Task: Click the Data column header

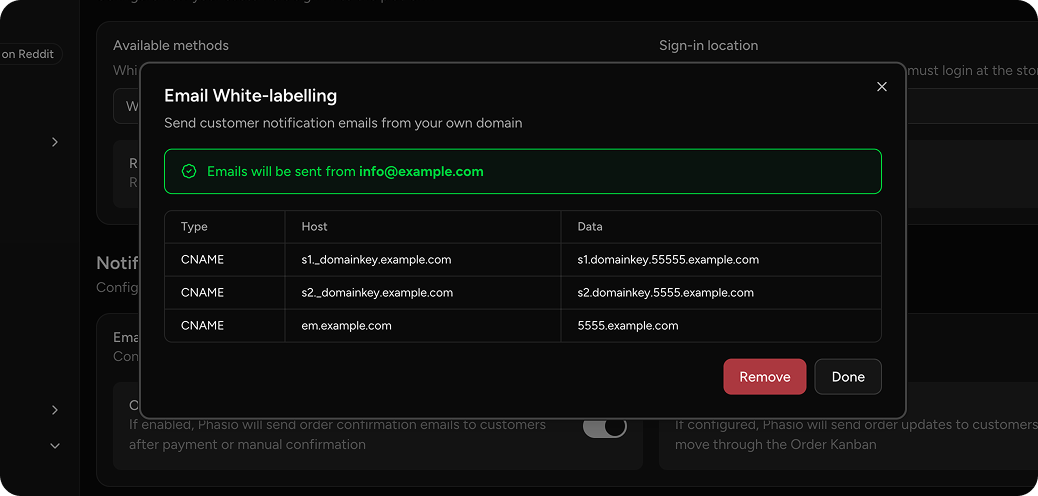Action: (590, 227)
